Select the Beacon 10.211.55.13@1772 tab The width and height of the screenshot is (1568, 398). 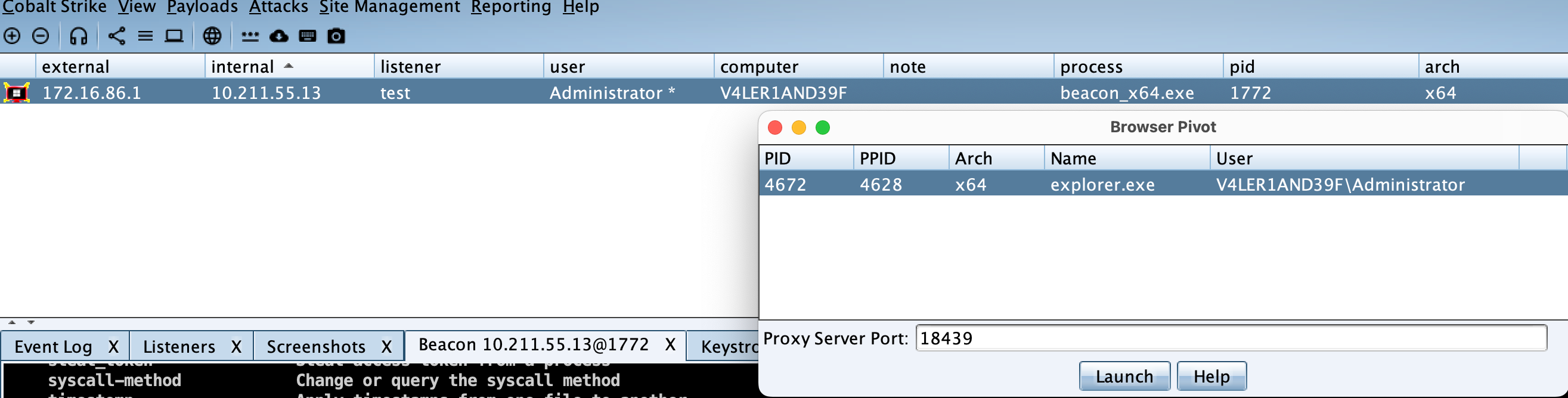tap(534, 344)
